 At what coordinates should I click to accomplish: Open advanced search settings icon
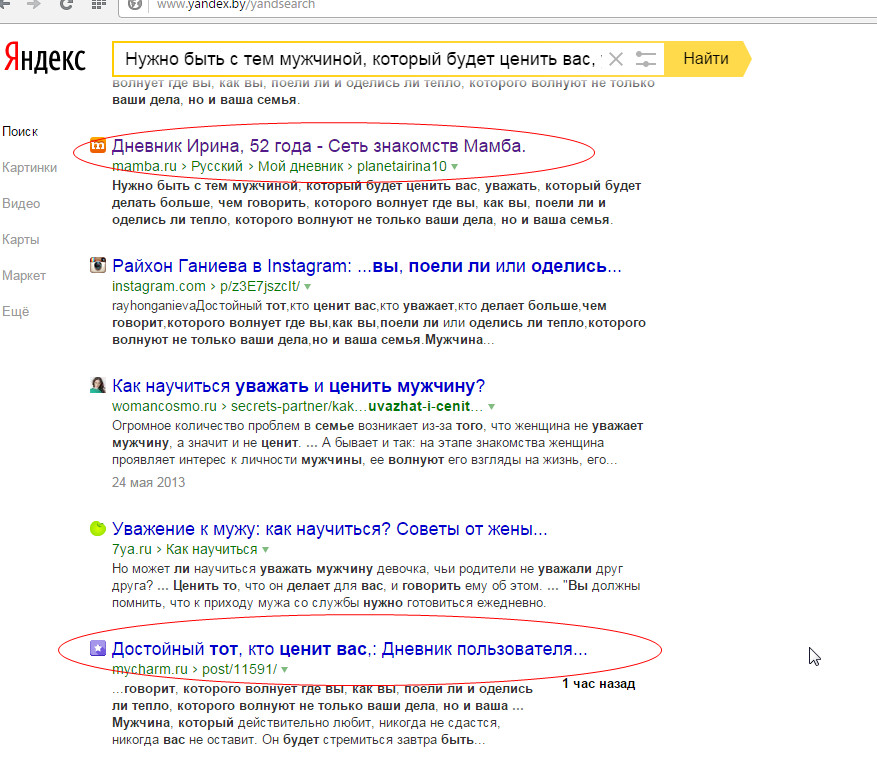(x=645, y=59)
